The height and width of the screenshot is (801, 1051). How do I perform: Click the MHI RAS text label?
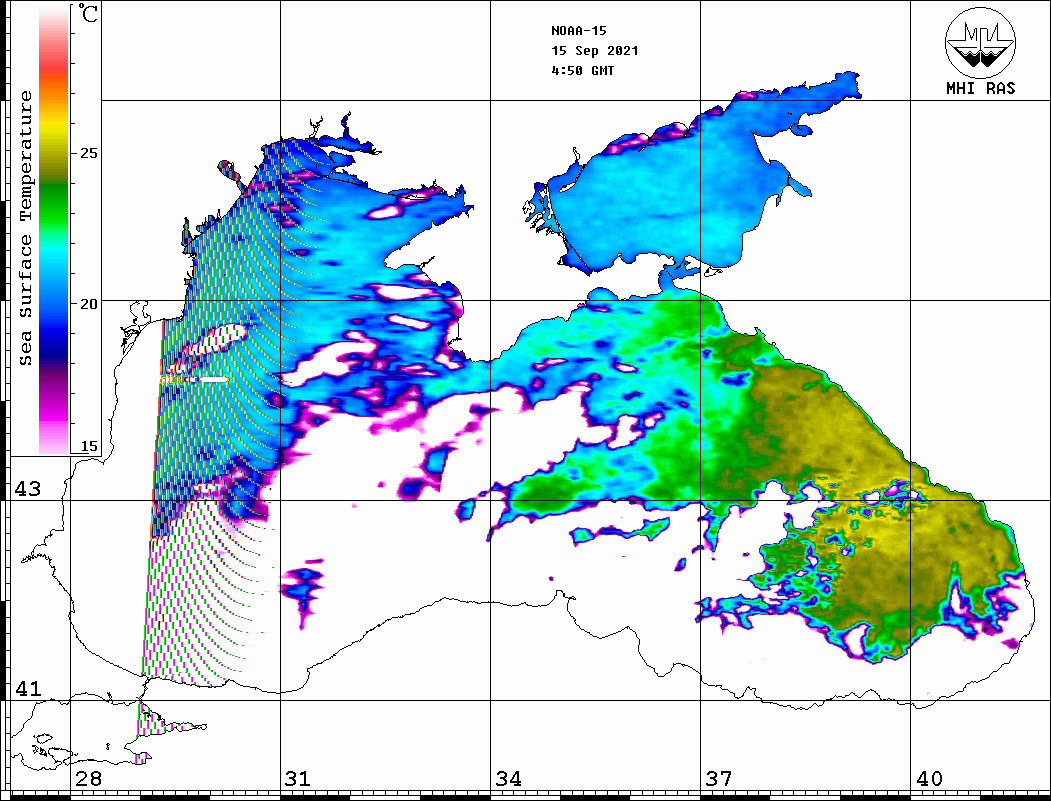[x=980, y=88]
